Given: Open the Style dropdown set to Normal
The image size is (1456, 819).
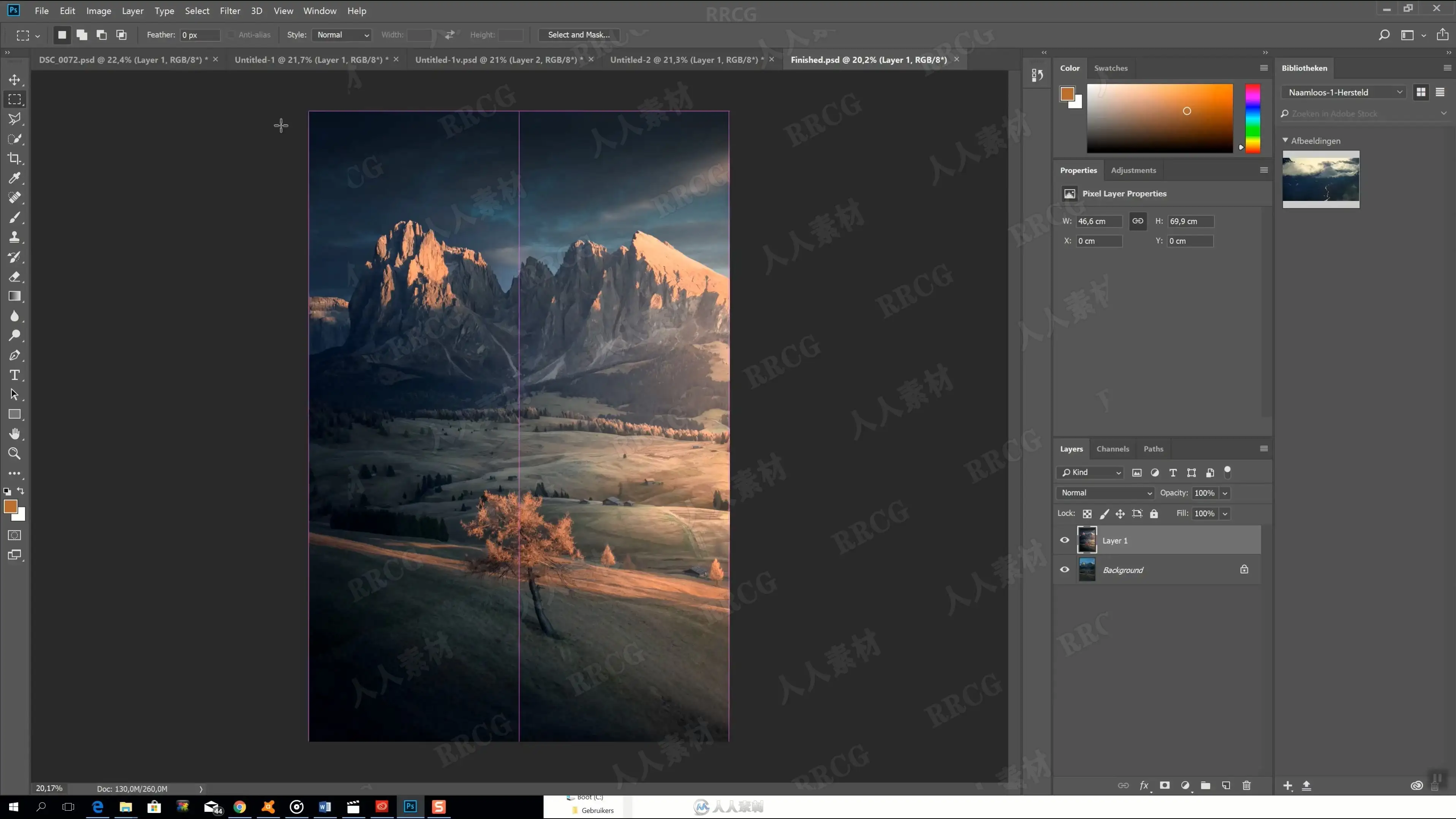Looking at the screenshot, I should point(342,35).
